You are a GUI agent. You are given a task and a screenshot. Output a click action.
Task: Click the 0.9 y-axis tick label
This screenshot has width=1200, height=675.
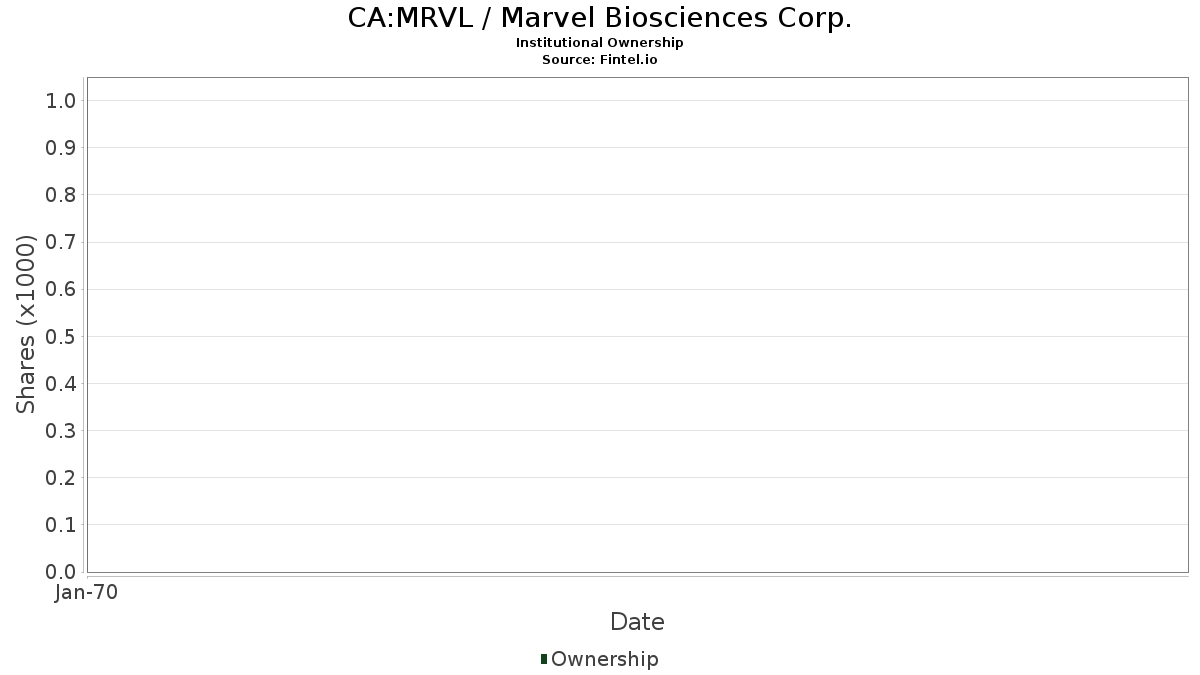coord(61,148)
